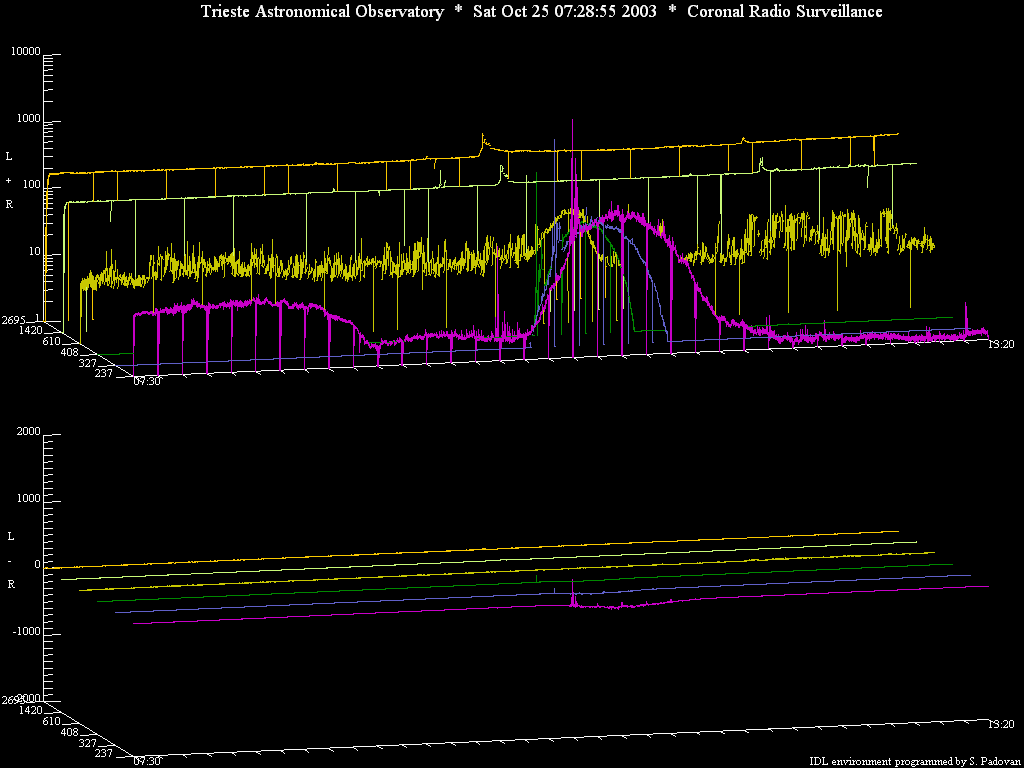
Task: Click the plus sign in the L+R axis title
Action: 9,180
